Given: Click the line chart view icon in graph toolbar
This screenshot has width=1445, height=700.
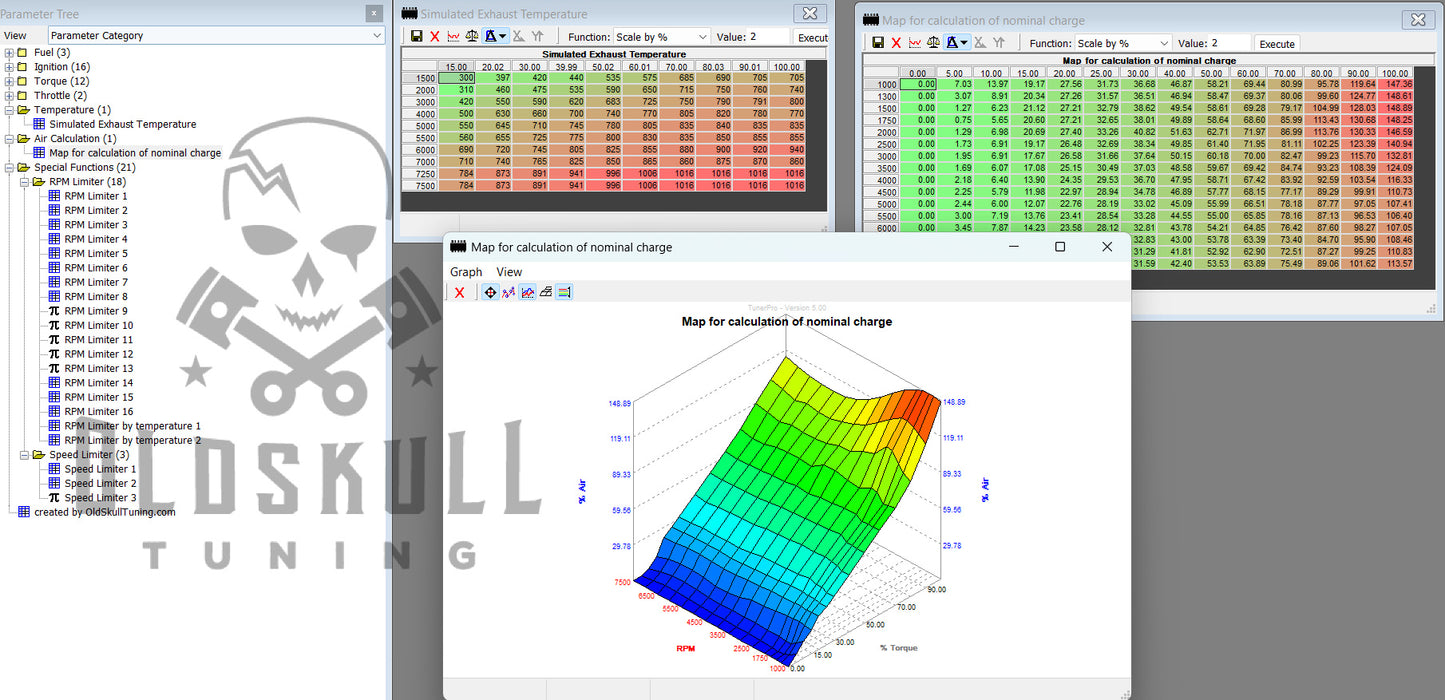Looking at the screenshot, I should tap(528, 292).
